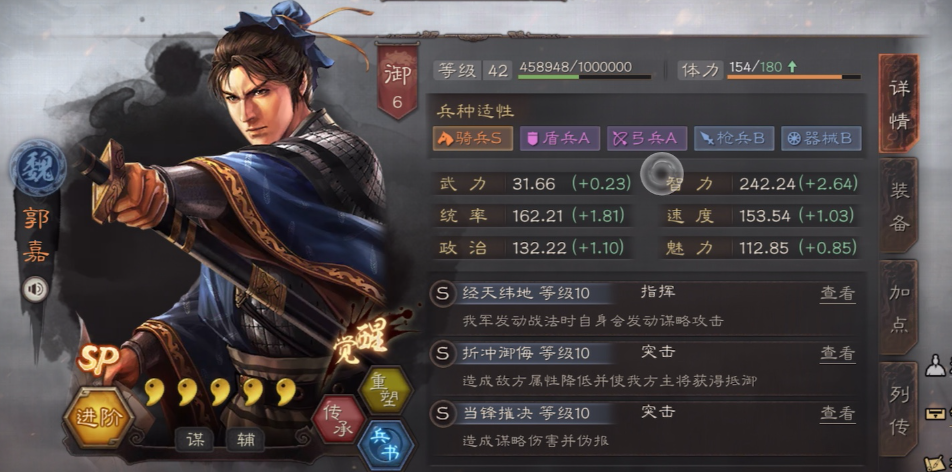952x472 pixels.
Task: Click the 谋 tag button
Action: 194,440
